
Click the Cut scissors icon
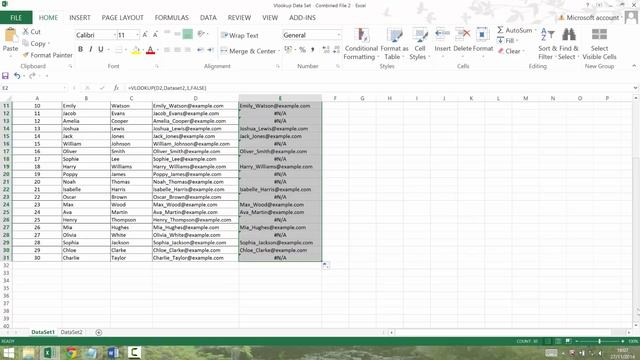(x=26, y=31)
